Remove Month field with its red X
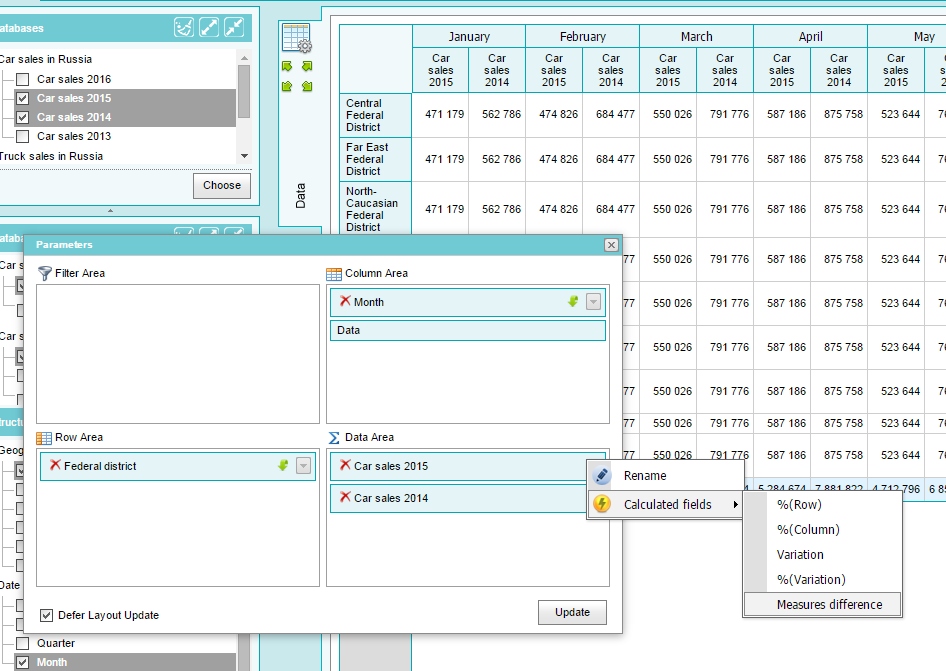The width and height of the screenshot is (946, 671). 345,301
